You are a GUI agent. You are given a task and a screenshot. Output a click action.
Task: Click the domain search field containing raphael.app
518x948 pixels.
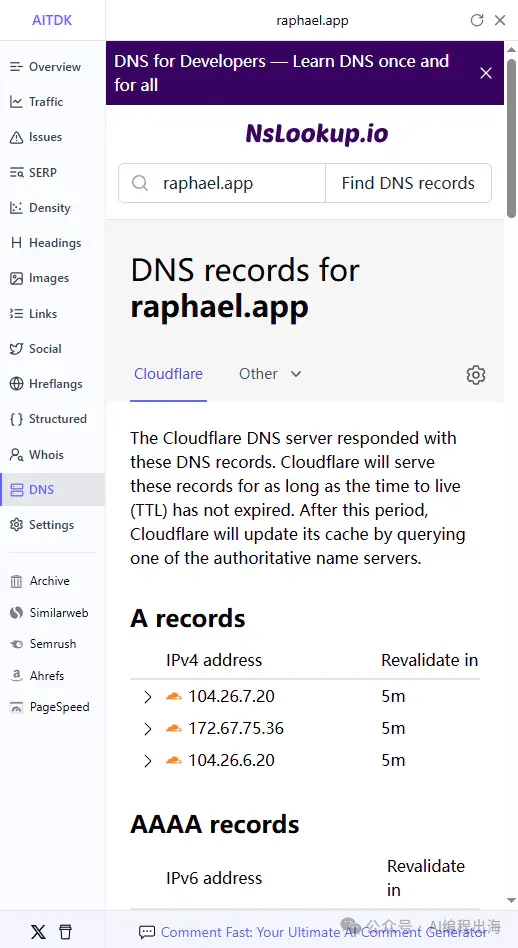coord(222,183)
